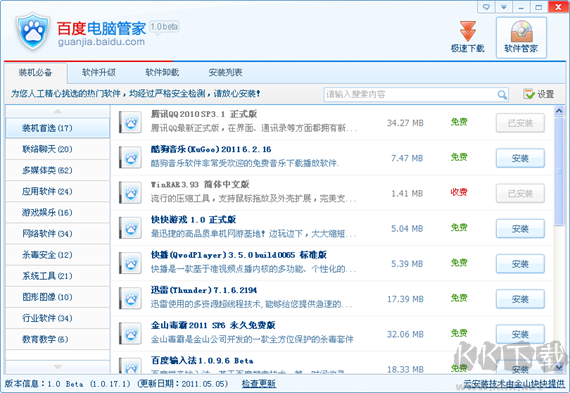Expand category list with up arrow
Viewport: 570px width, 393px height.
coord(57,111)
